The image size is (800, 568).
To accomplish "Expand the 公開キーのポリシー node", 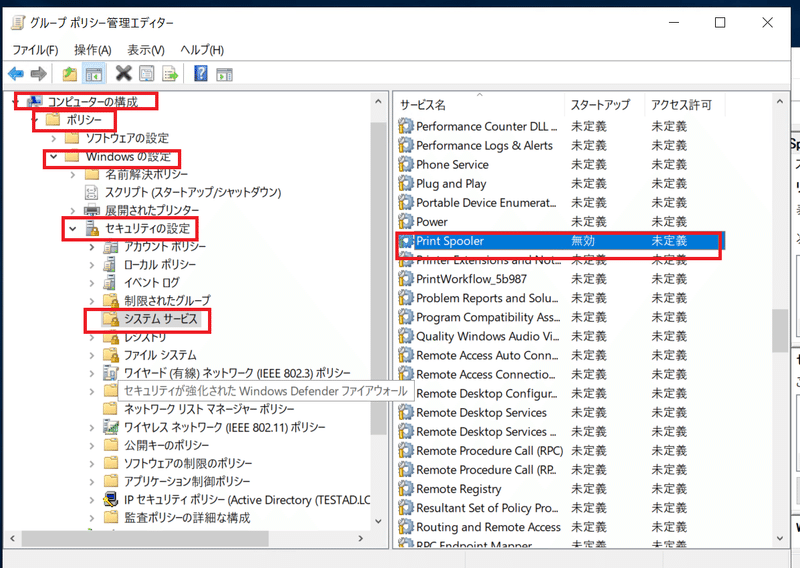I will tap(92, 446).
